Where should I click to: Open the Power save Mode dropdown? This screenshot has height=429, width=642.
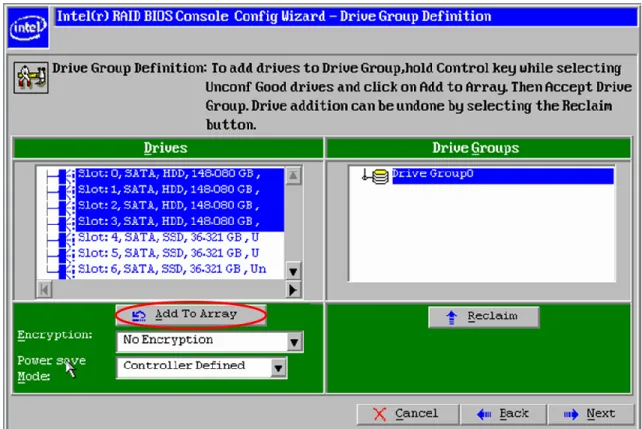(x=278, y=368)
